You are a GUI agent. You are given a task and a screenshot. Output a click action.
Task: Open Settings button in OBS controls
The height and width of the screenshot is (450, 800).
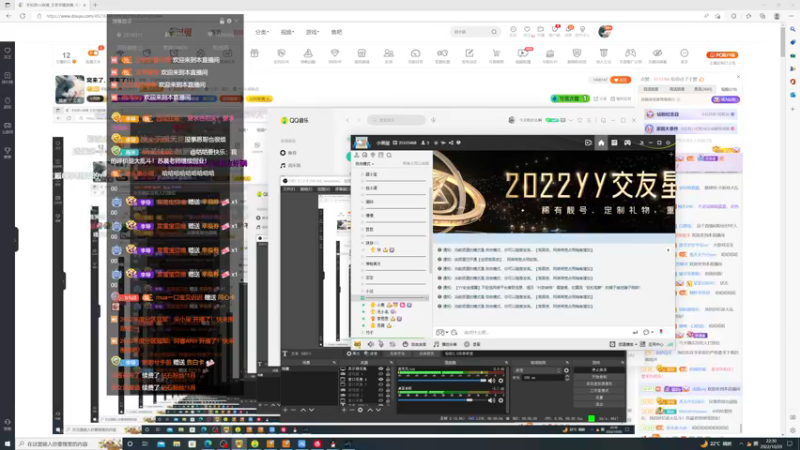599,397
